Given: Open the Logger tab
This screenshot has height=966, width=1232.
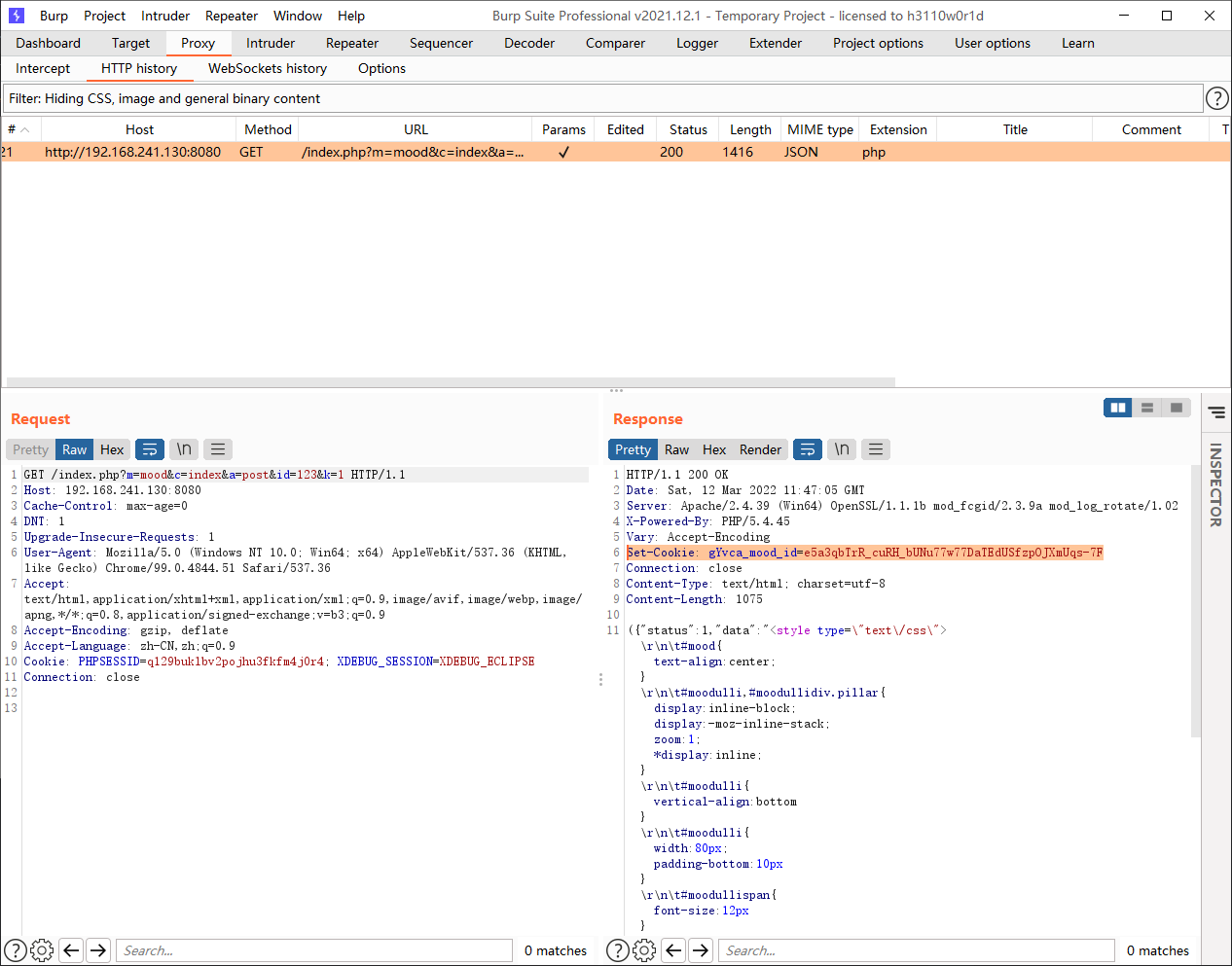Looking at the screenshot, I should tap(697, 43).
